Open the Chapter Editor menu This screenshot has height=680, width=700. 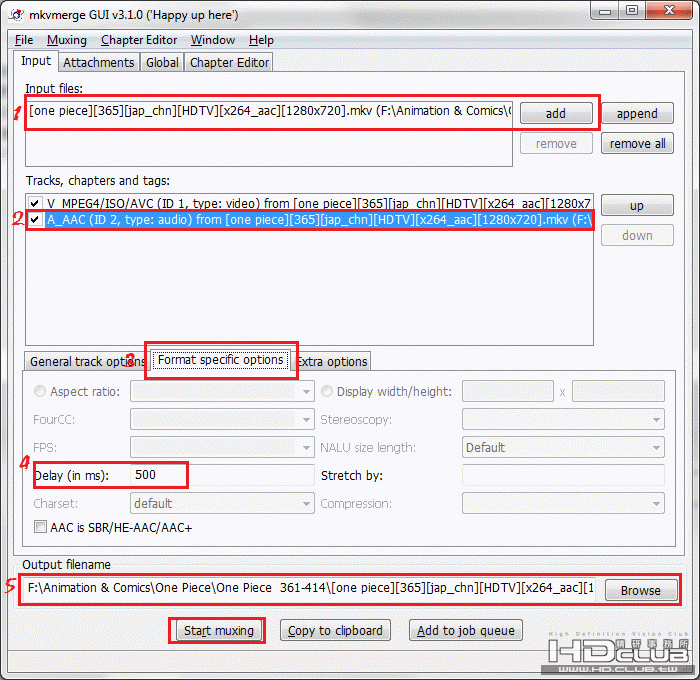tap(139, 40)
